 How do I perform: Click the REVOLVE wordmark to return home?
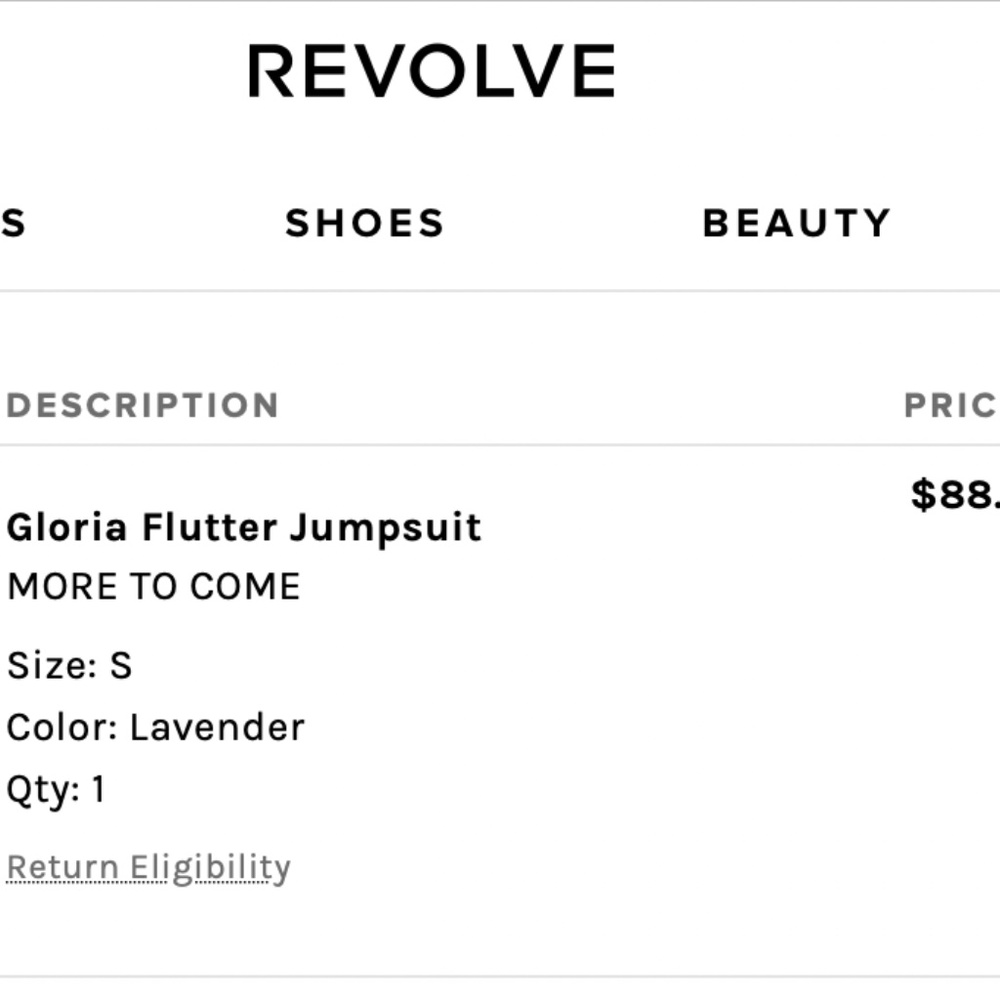[x=432, y=67]
